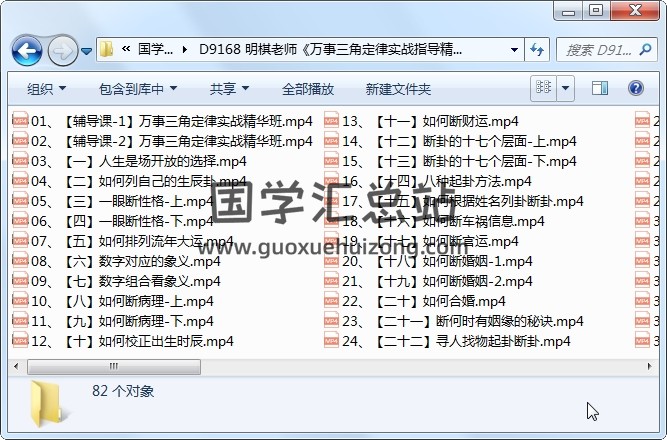
Task: Click the 全部播放 button
Action: click(308, 89)
